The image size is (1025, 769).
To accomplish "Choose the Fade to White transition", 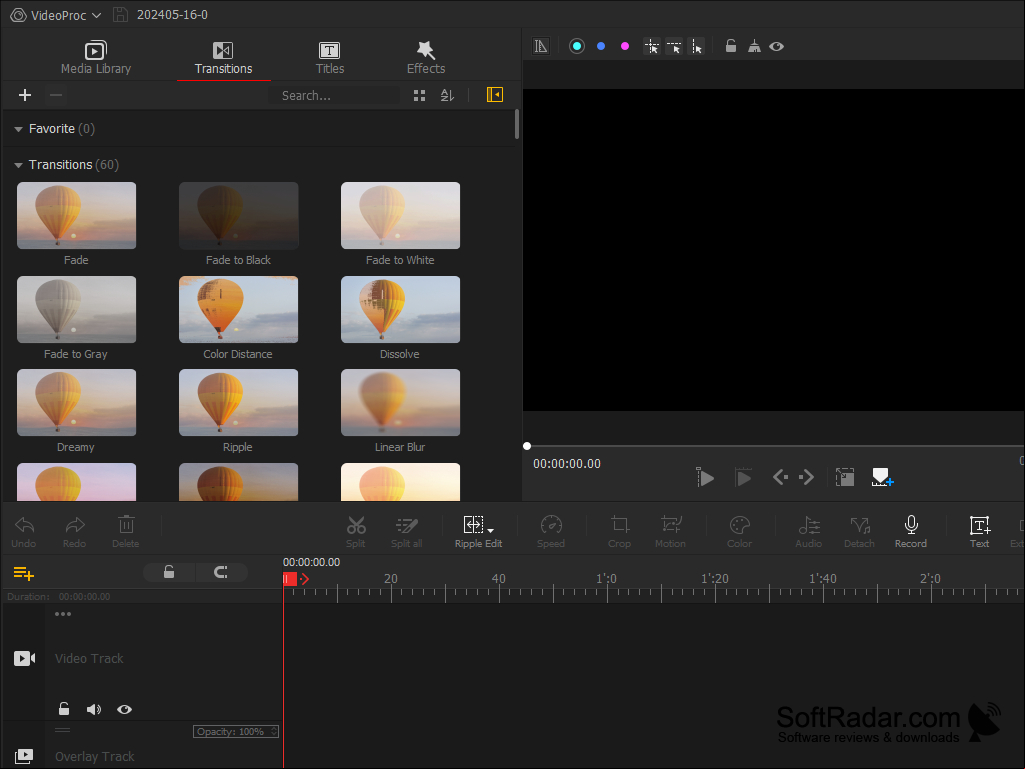I will [400, 215].
